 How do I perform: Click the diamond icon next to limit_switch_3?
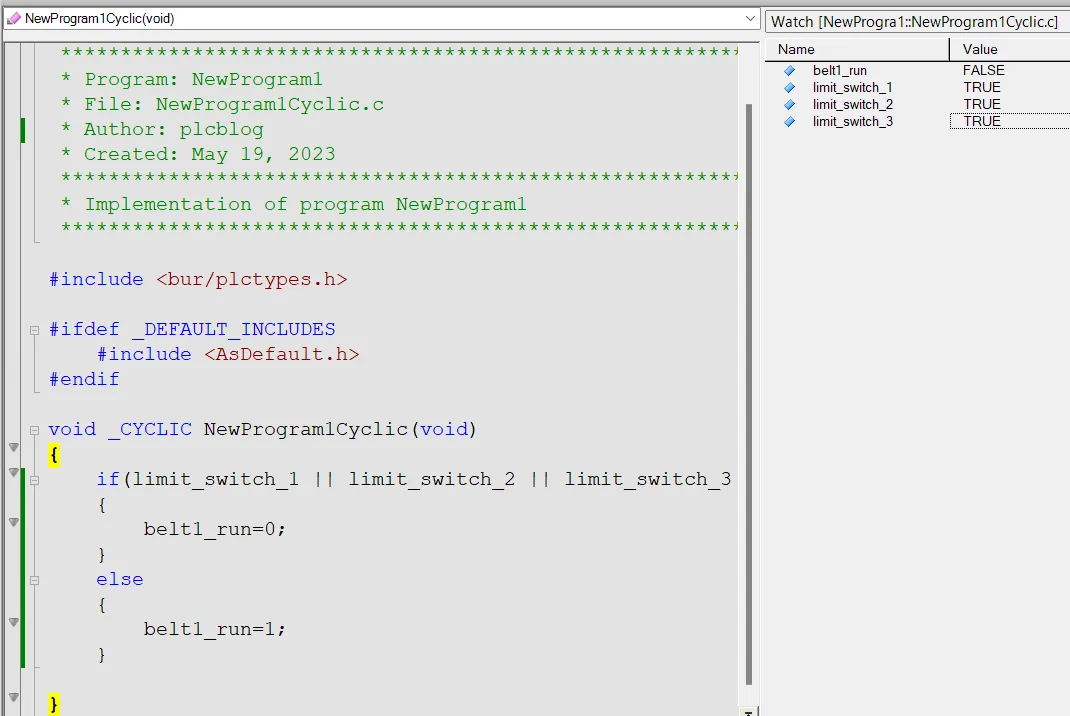pos(790,121)
